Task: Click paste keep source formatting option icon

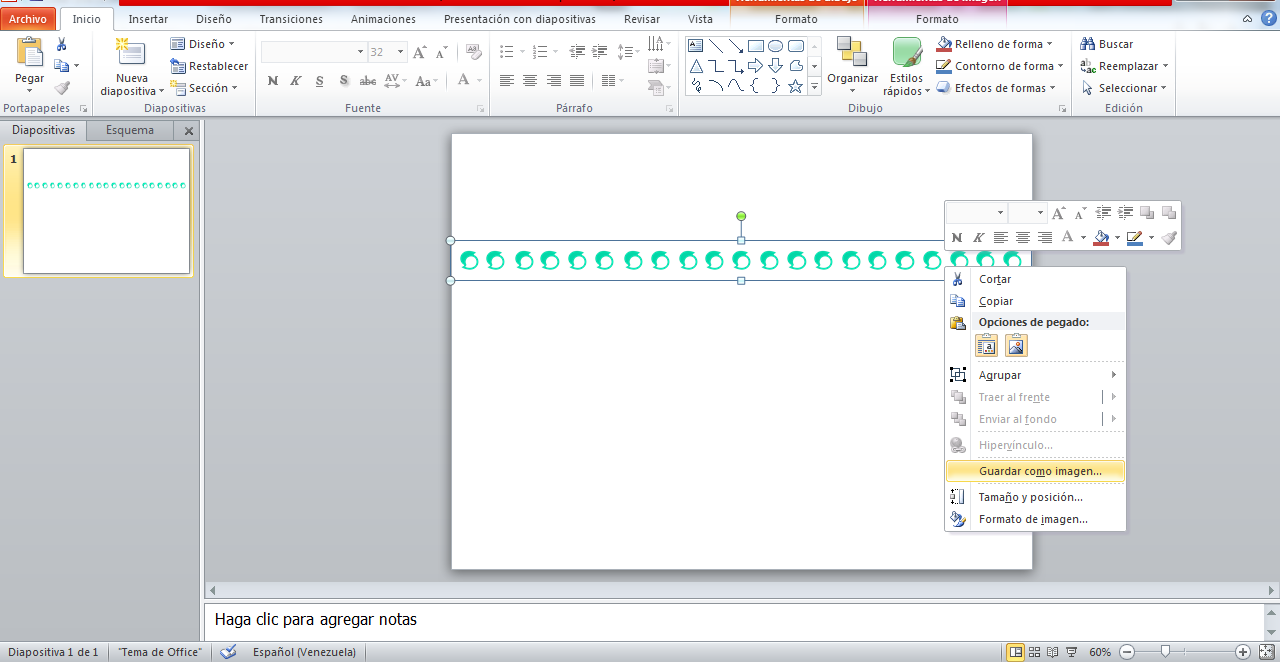Action: point(987,346)
